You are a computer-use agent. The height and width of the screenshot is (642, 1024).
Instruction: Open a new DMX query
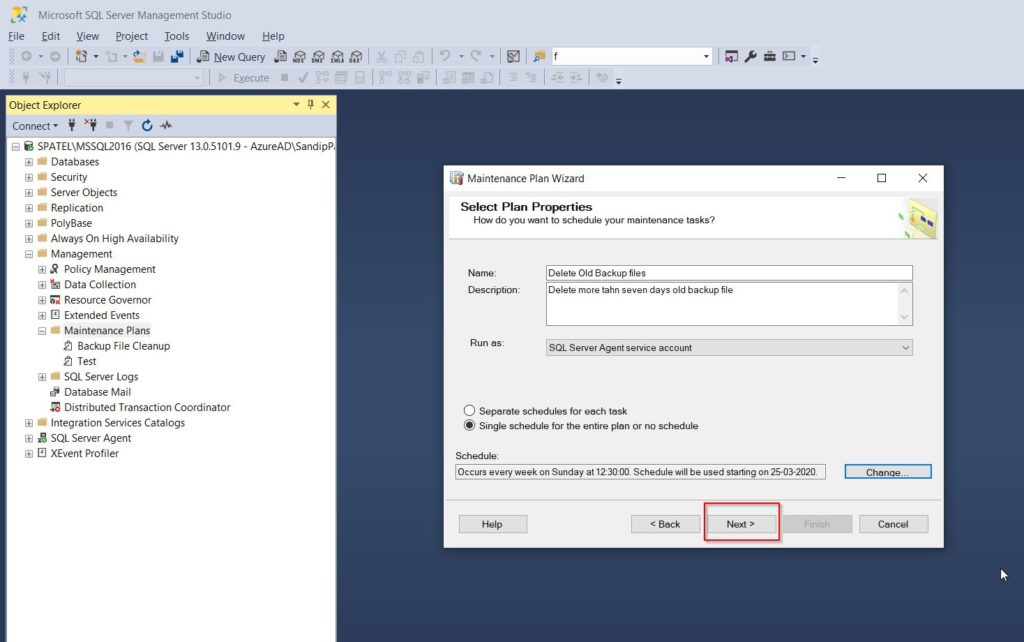[x=318, y=57]
